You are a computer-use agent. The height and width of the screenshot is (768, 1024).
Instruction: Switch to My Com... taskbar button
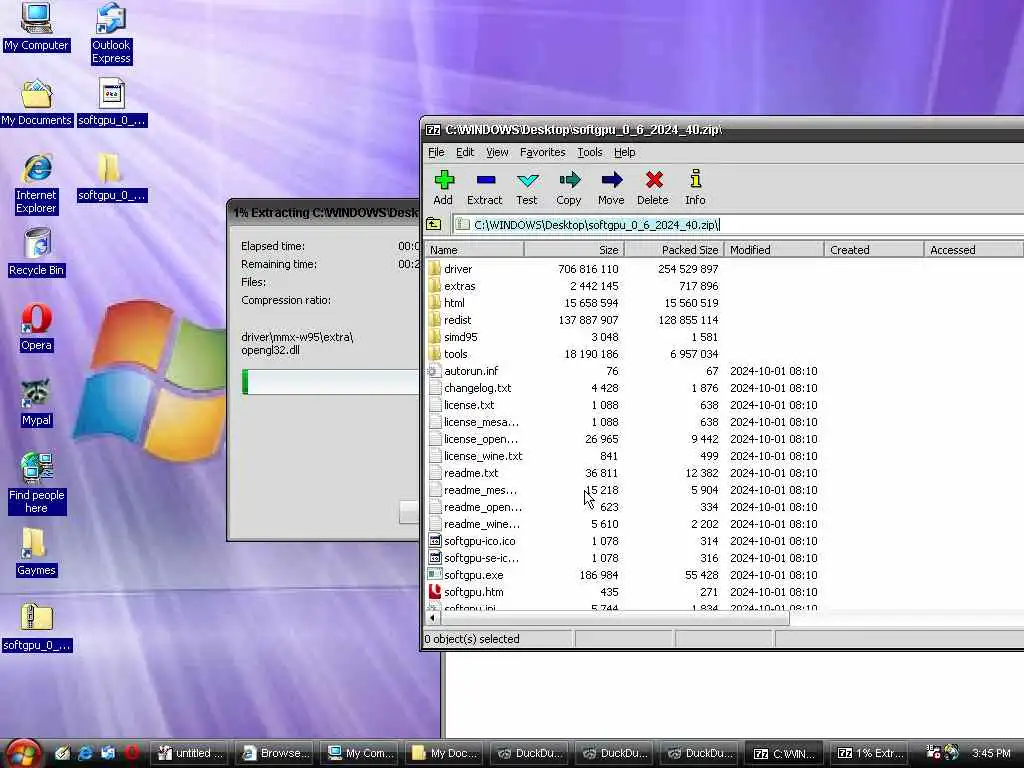[x=360, y=754]
